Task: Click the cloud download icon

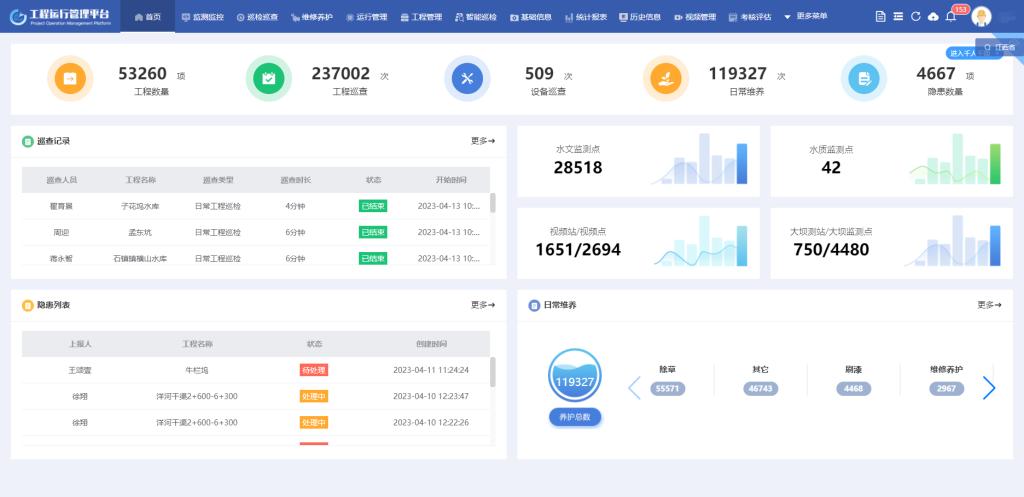Action: [x=933, y=17]
